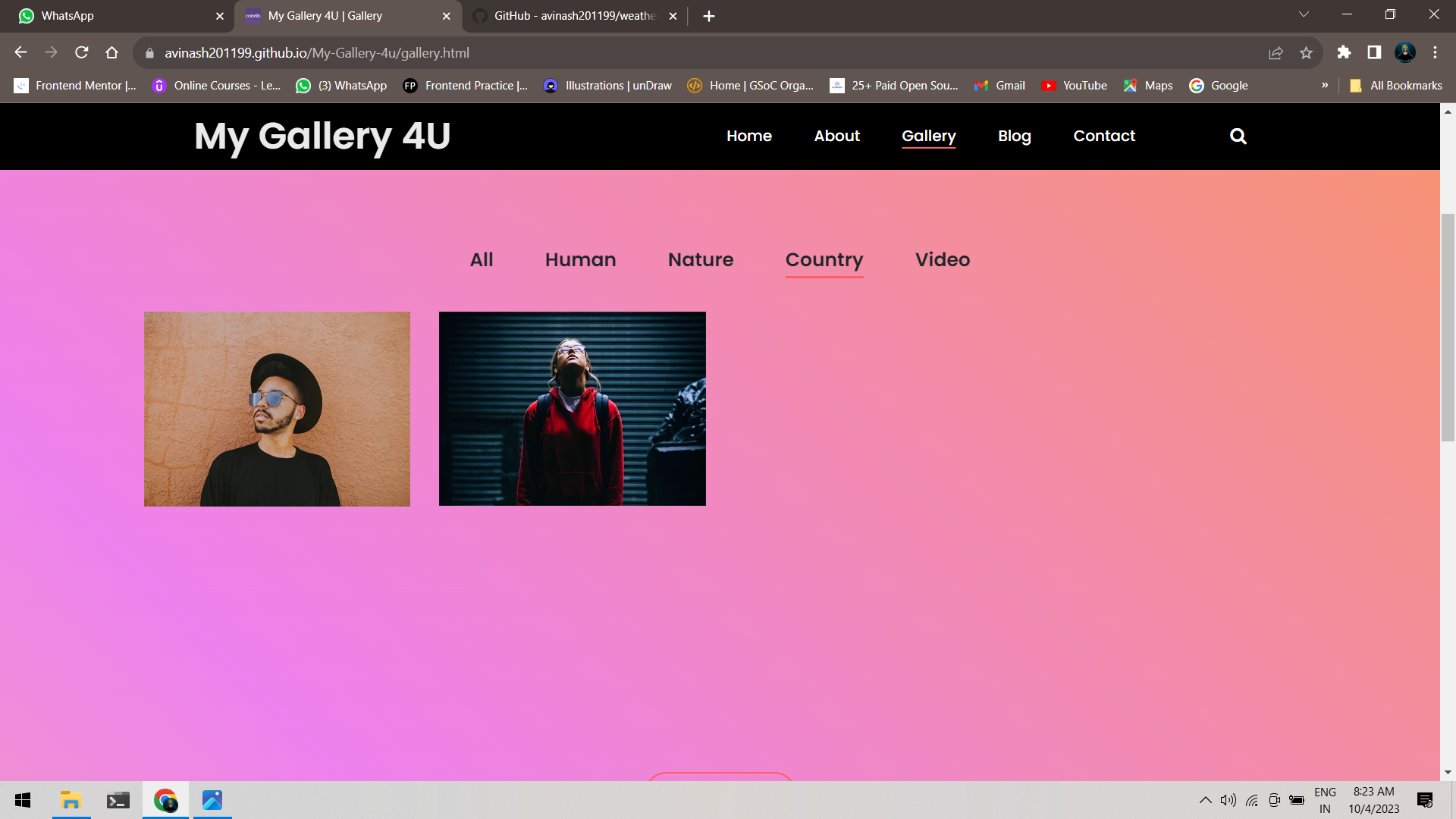Open the Maps bookmark
The image size is (1456, 819).
point(1147,86)
